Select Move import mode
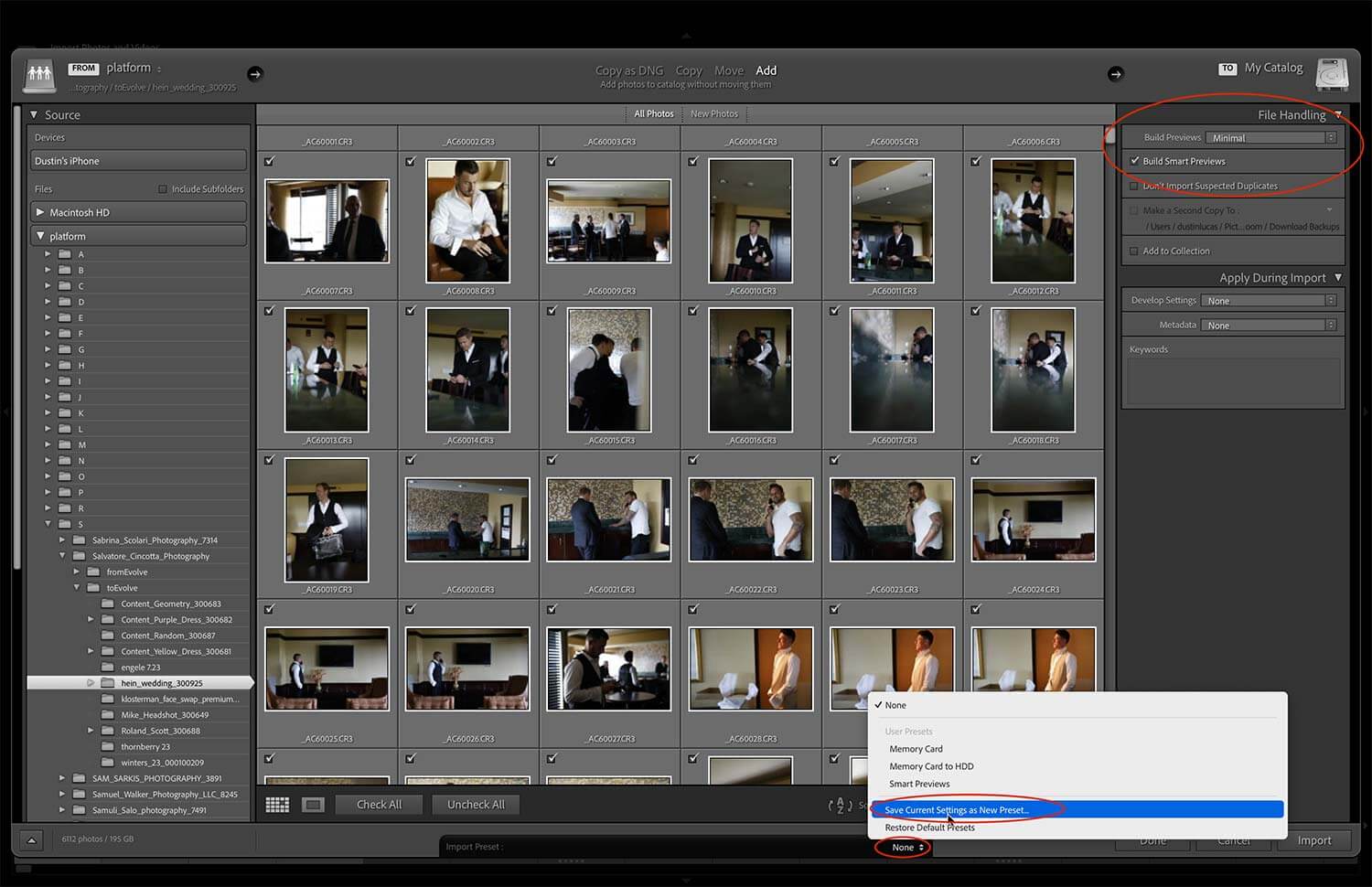Viewport: 1372px width, 887px height. 729,70
